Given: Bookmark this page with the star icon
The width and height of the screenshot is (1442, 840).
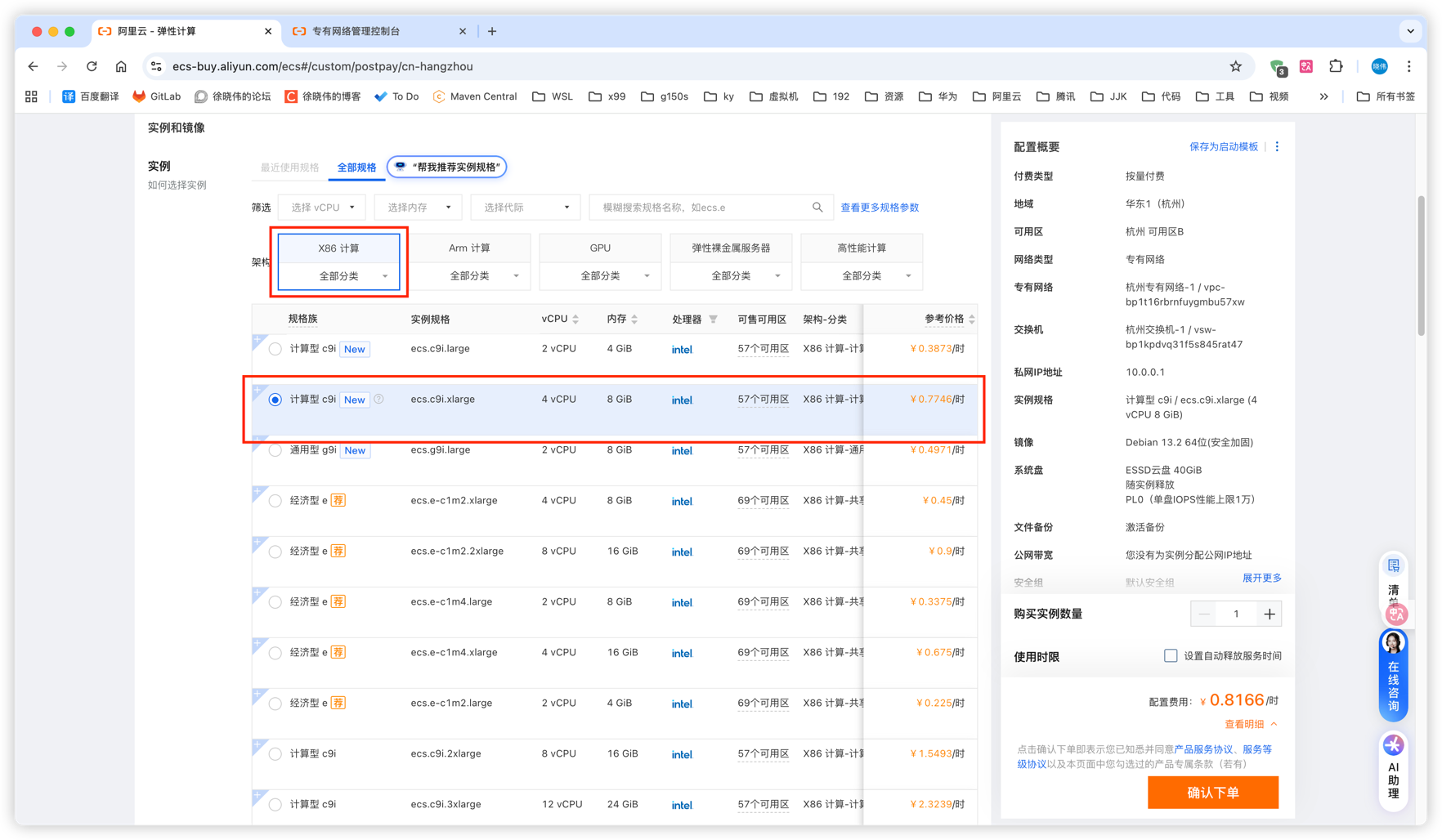Looking at the screenshot, I should click(1235, 66).
